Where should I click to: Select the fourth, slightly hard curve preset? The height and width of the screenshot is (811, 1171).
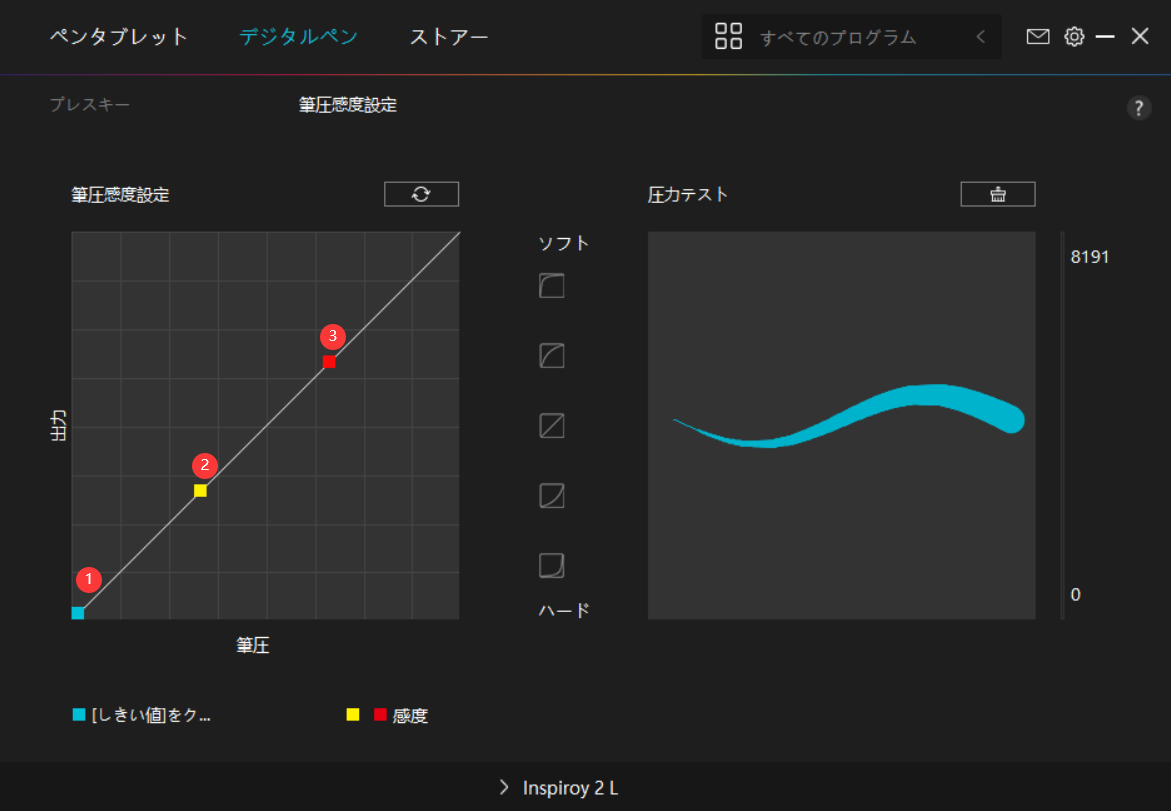pyautogui.click(x=551, y=496)
